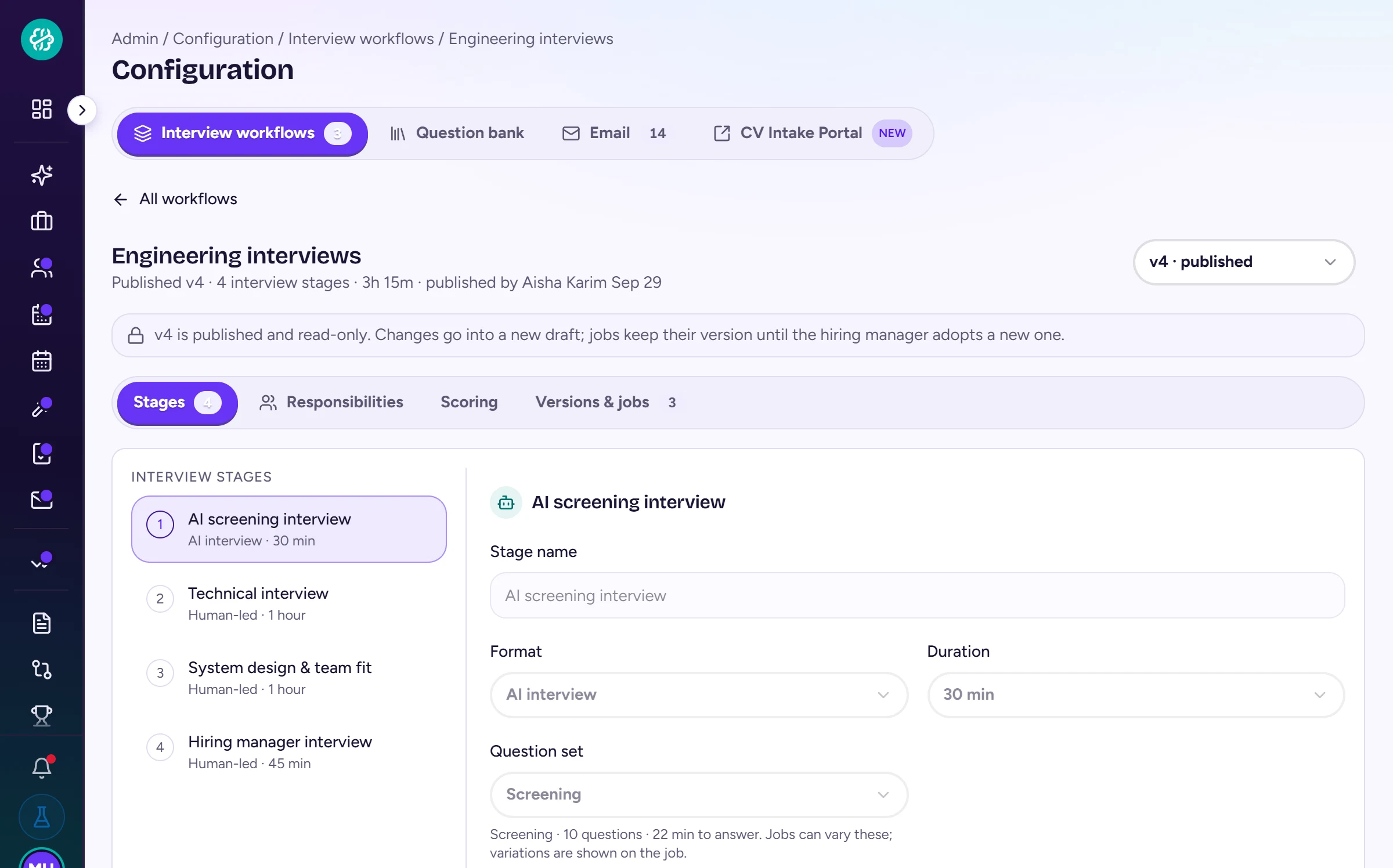The image size is (1393, 868).
Task: Click the external link icon on CV Intake Portal
Action: (x=722, y=133)
